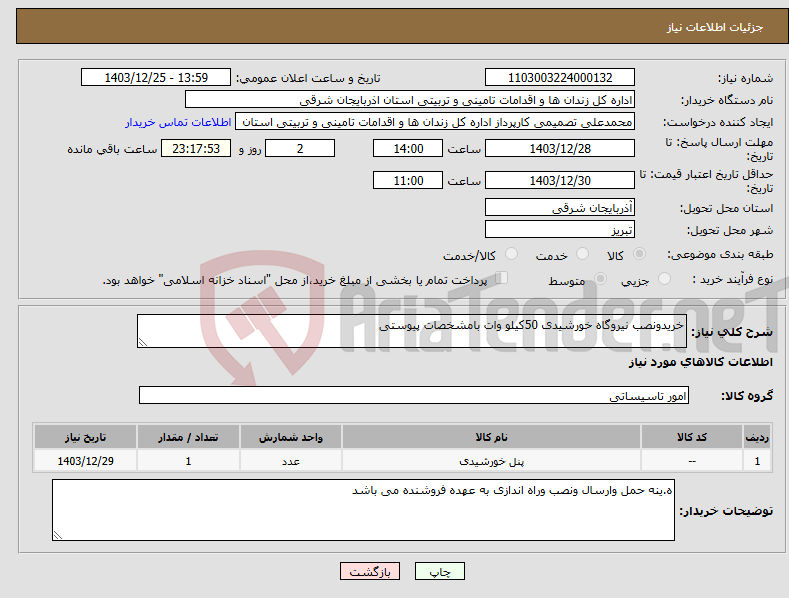Select the جزیی purchase type radio
Image resolution: width=789 pixels, height=598 pixels.
pyautogui.click(x=665, y=279)
